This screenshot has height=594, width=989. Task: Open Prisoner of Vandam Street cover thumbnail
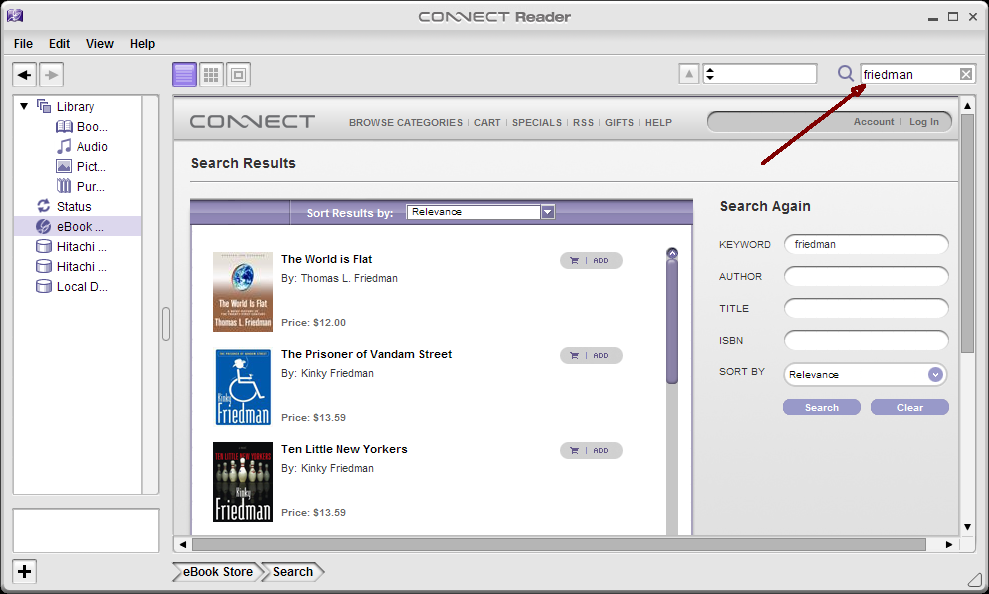243,387
